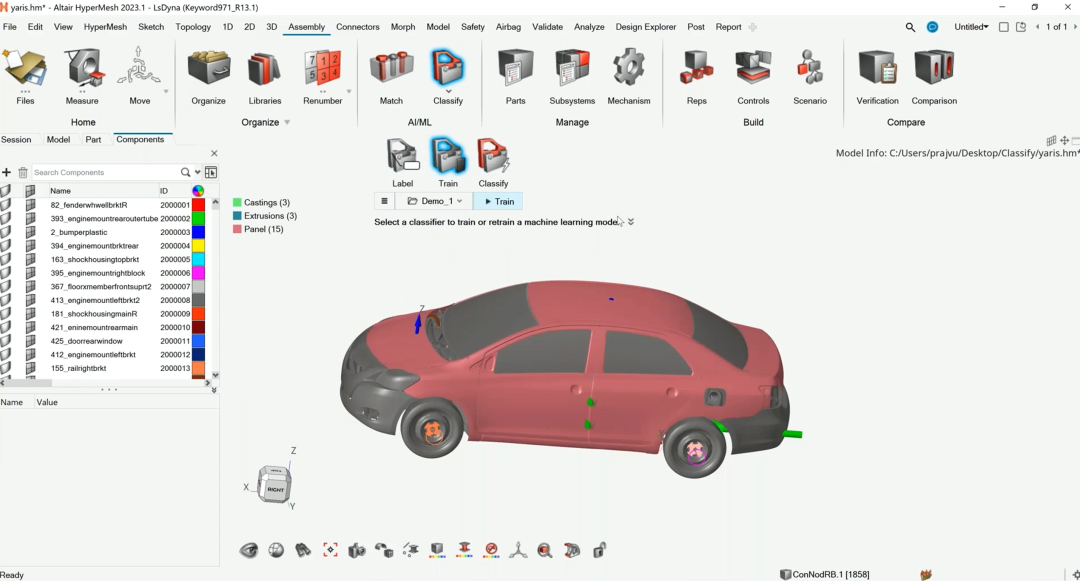Switch to the Session browser tab

(16, 139)
